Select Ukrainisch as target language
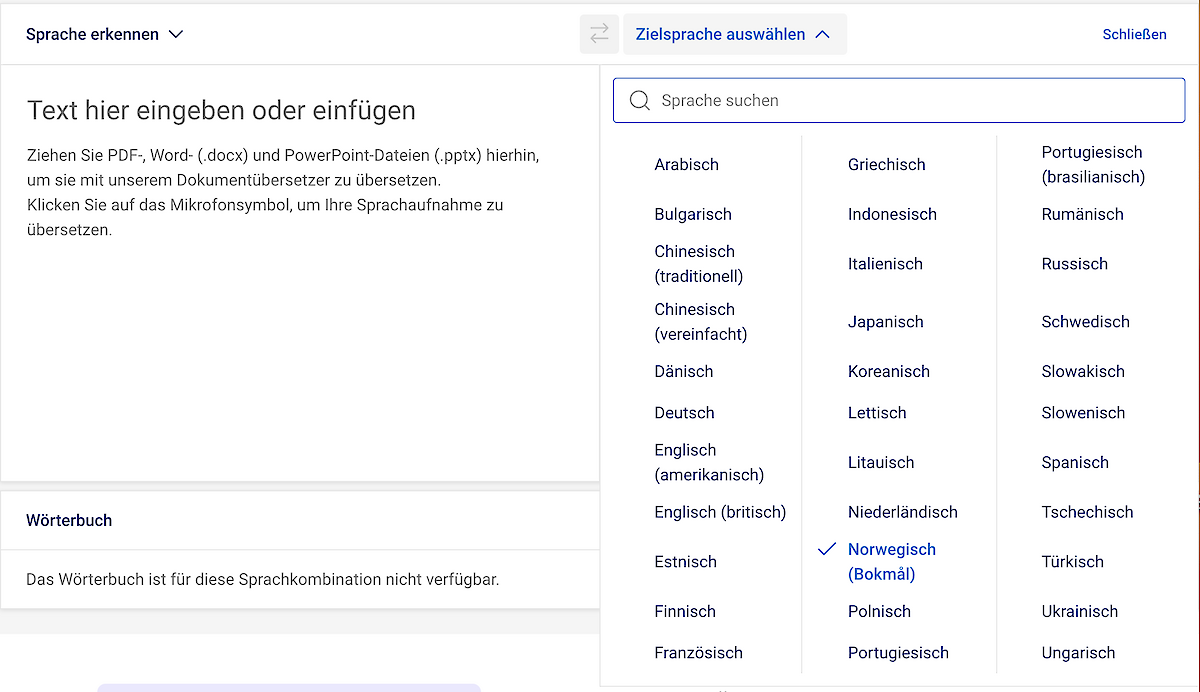This screenshot has width=1200, height=692. coord(1079,611)
